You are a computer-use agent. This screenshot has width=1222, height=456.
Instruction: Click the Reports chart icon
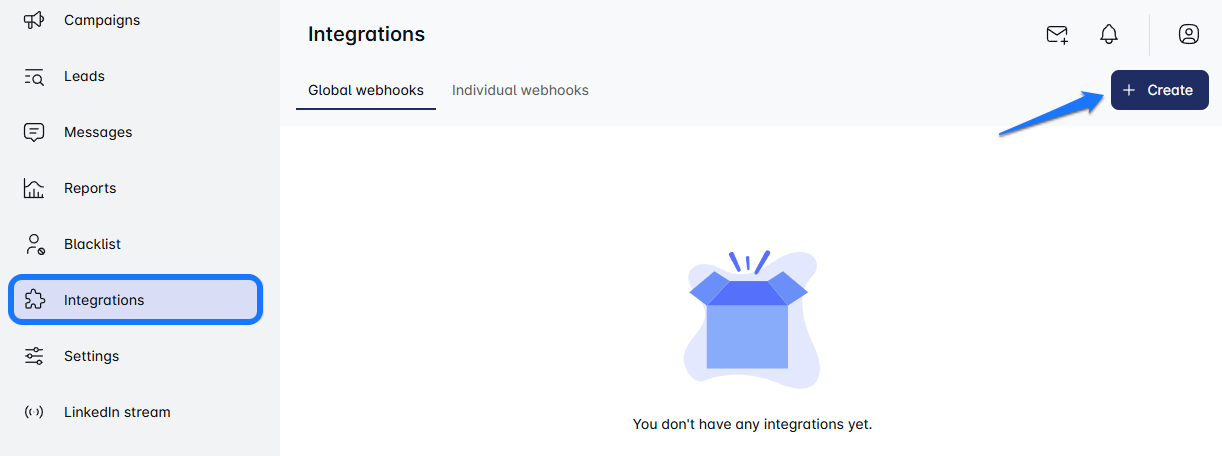(34, 188)
